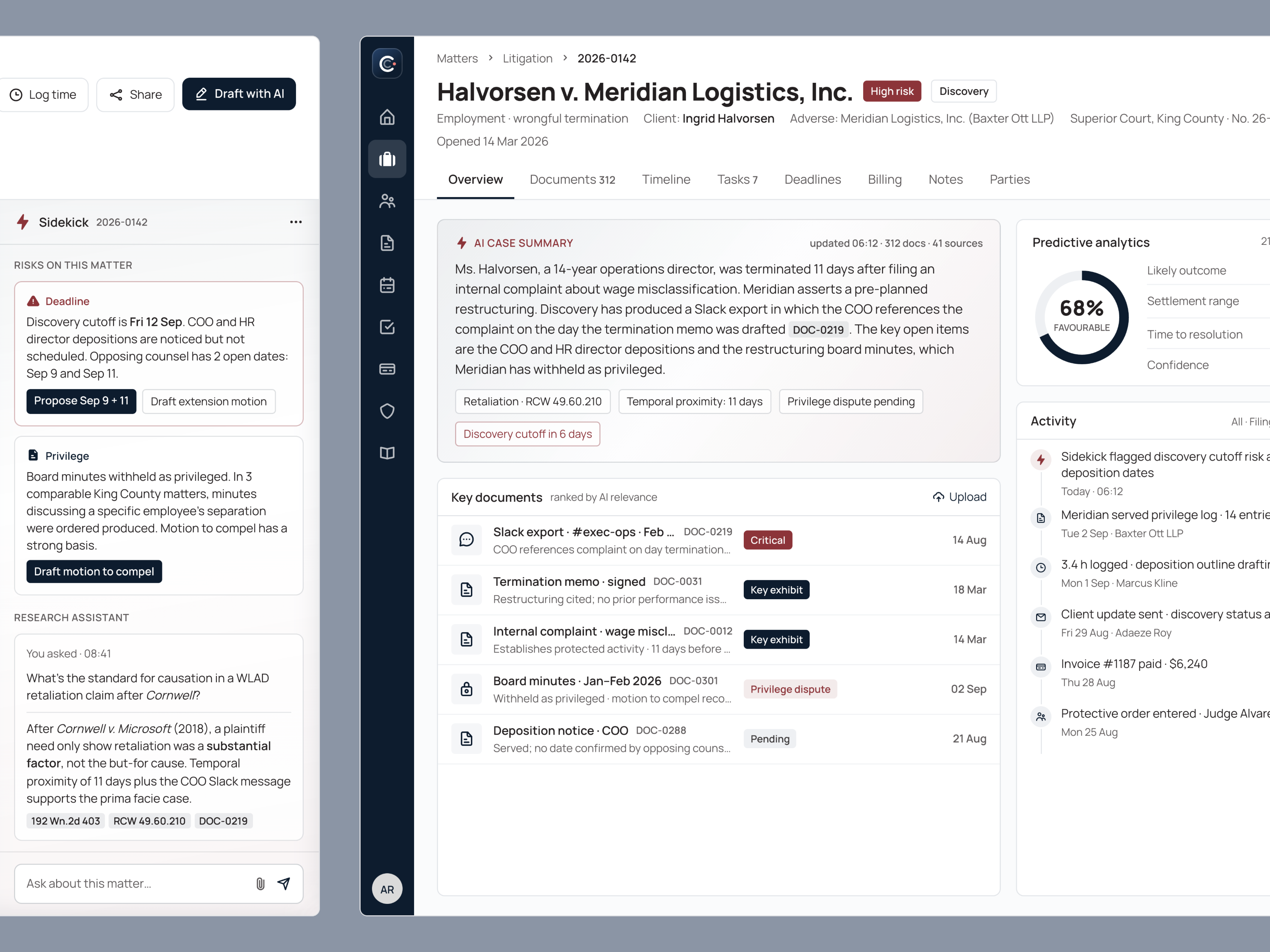Open the Tasks checkmark sidebar icon
The width and height of the screenshot is (1270, 952).
[387, 327]
